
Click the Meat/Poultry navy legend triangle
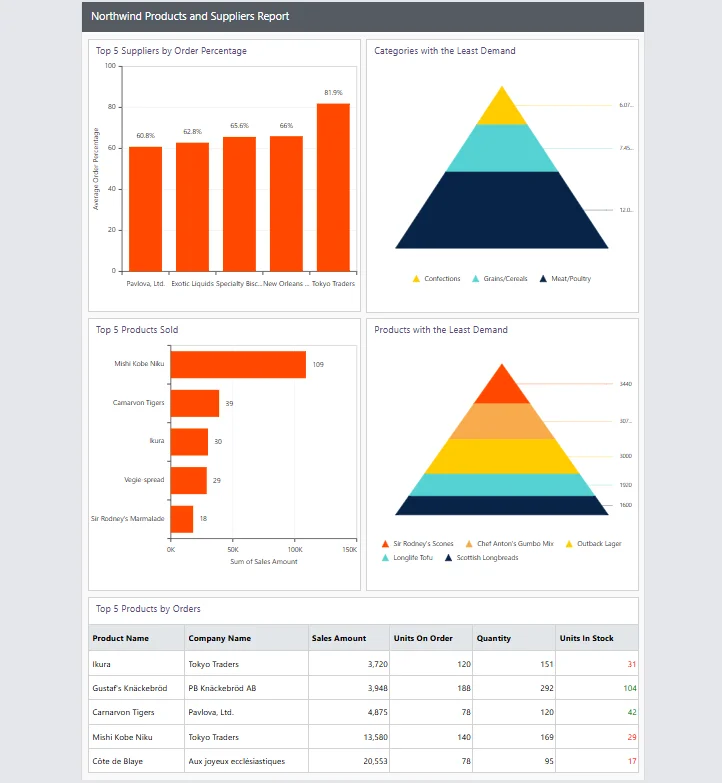(x=543, y=279)
